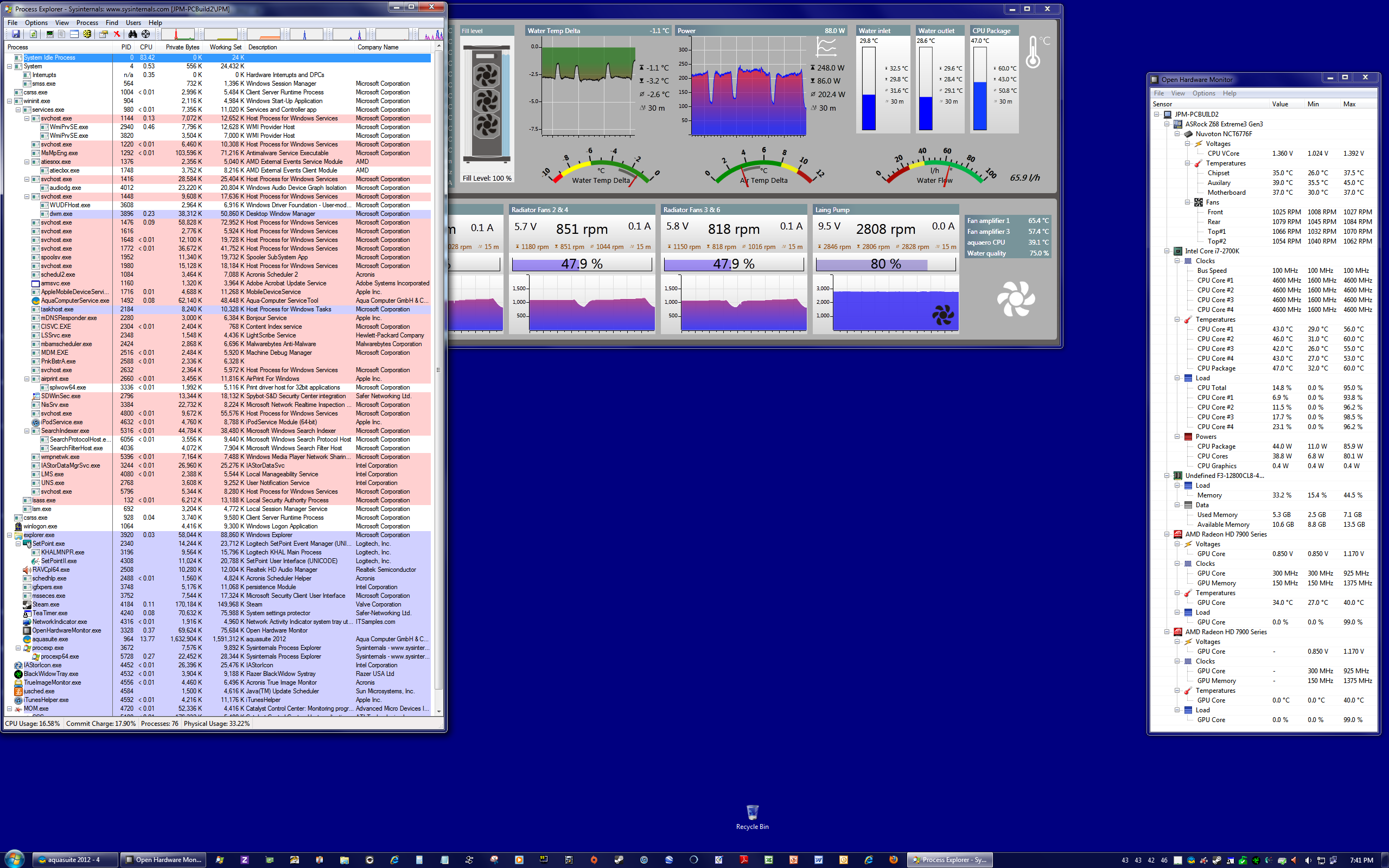
Task: Open the Process menu in Process Explorer
Action: click(x=87, y=23)
